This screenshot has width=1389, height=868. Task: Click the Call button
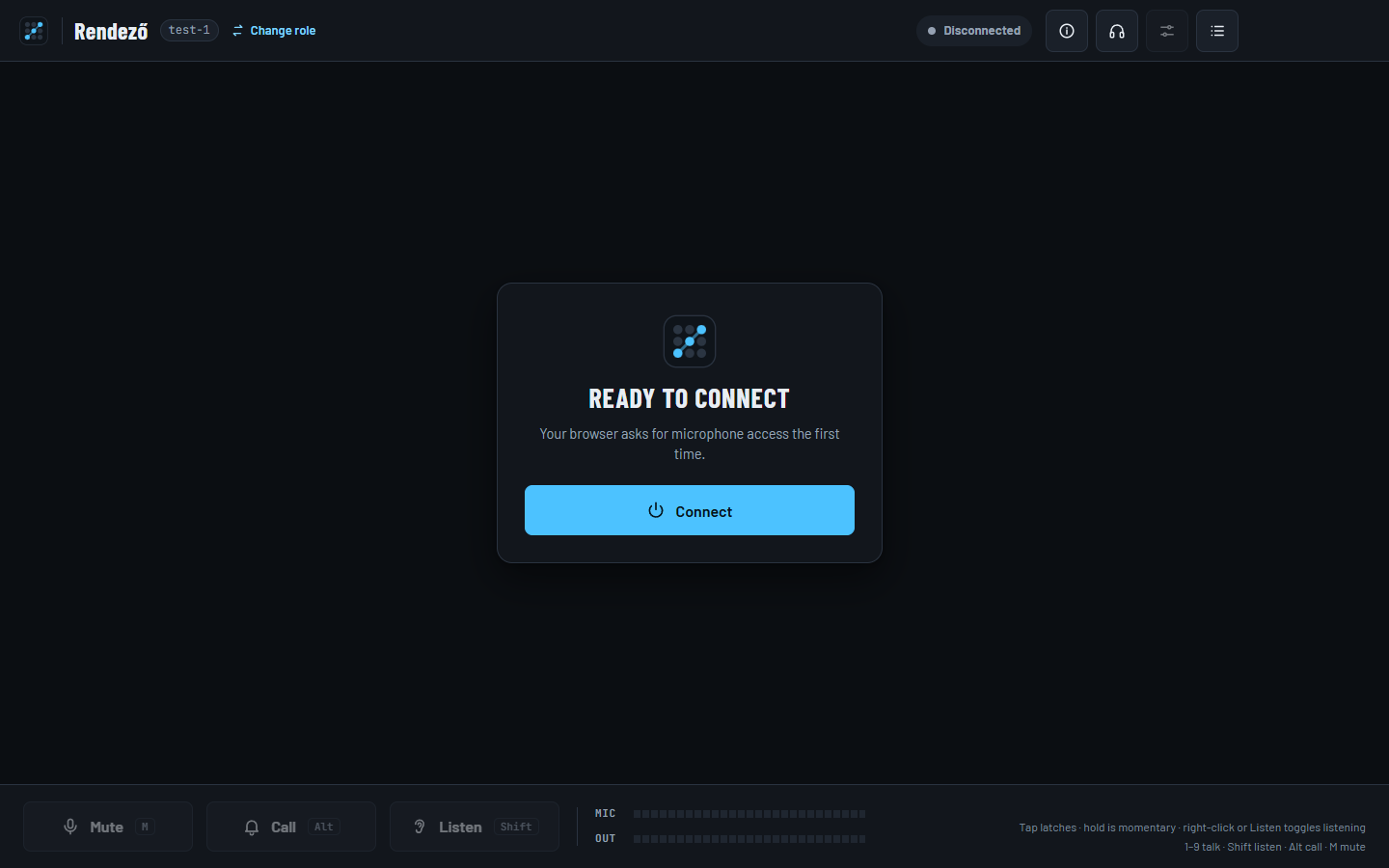point(291,827)
